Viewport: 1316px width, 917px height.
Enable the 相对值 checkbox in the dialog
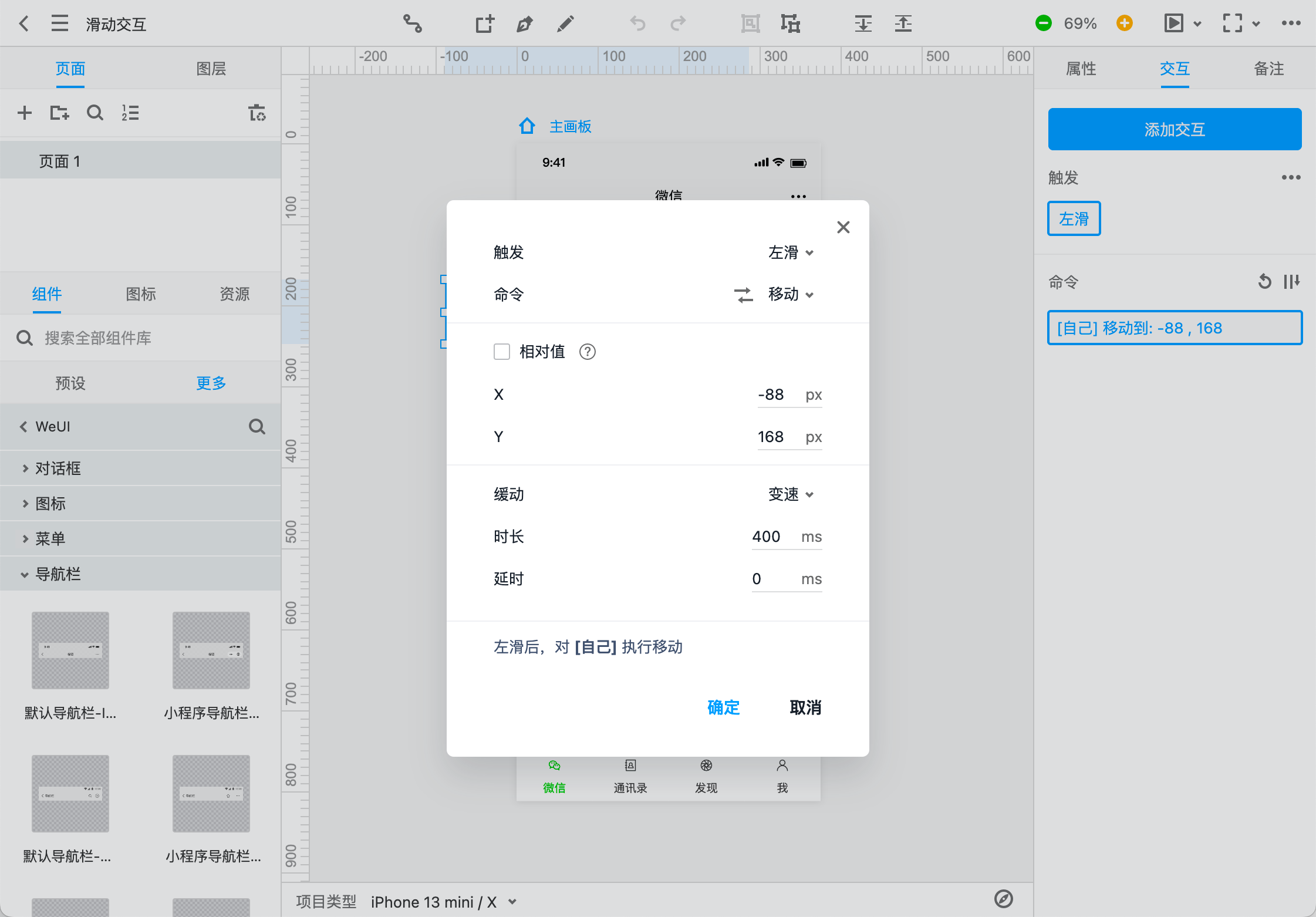pos(502,351)
